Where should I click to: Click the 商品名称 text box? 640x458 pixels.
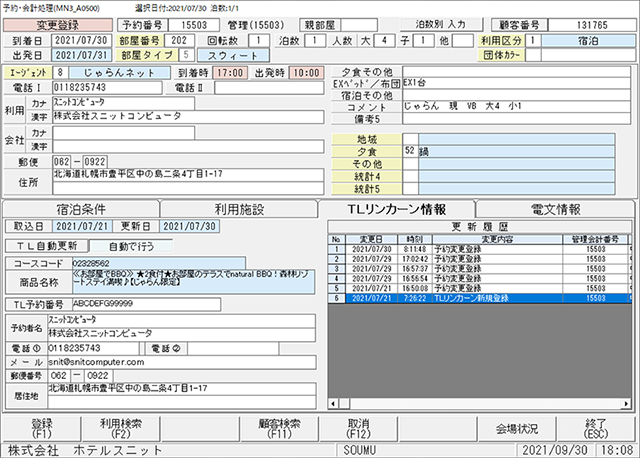point(193,282)
